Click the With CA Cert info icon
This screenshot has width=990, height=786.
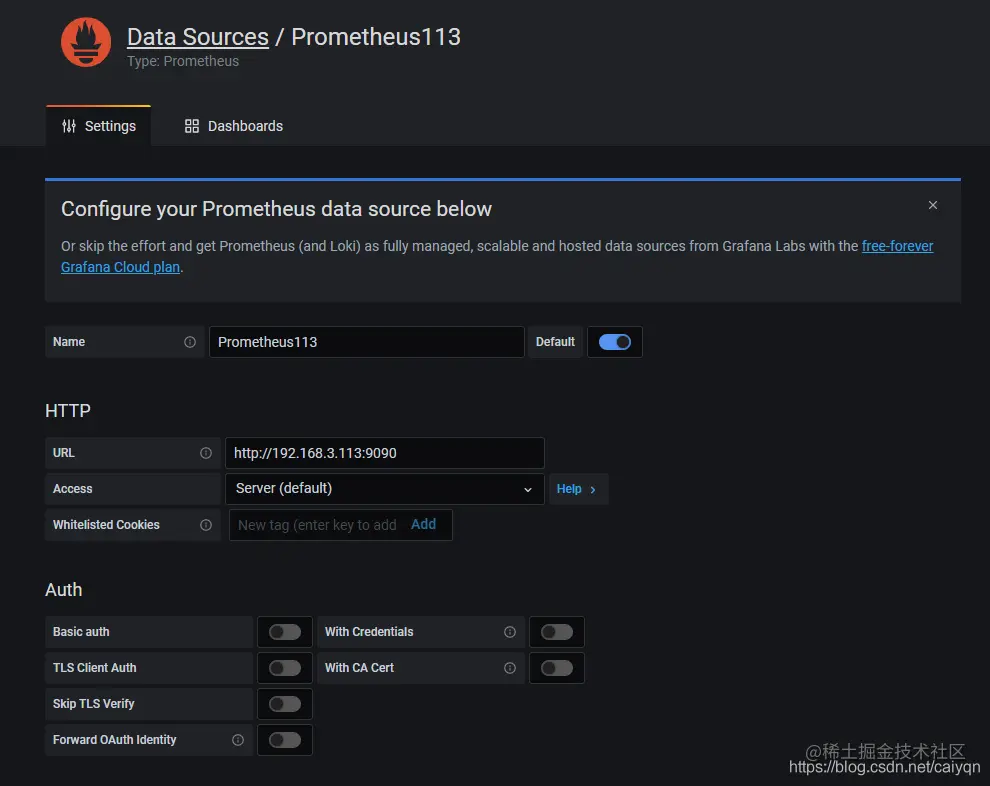(x=510, y=668)
